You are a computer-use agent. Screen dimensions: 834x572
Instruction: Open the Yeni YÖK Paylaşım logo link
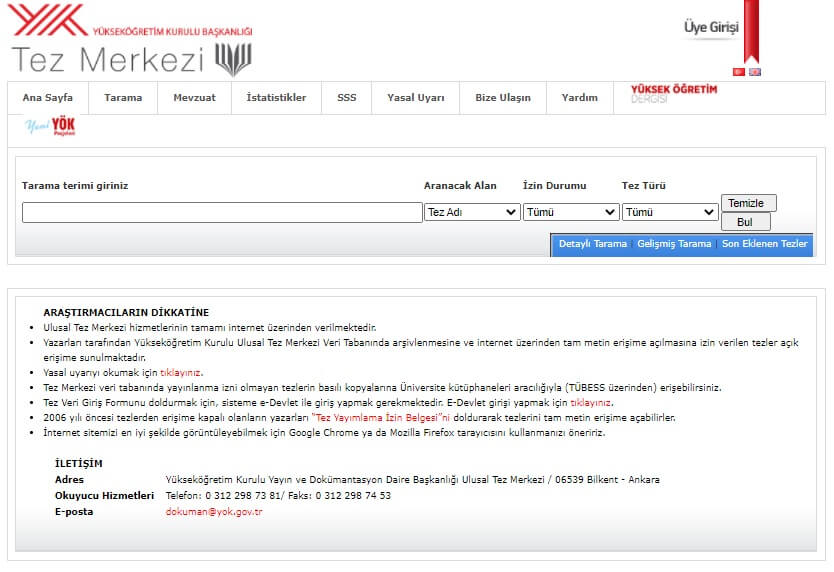point(50,126)
